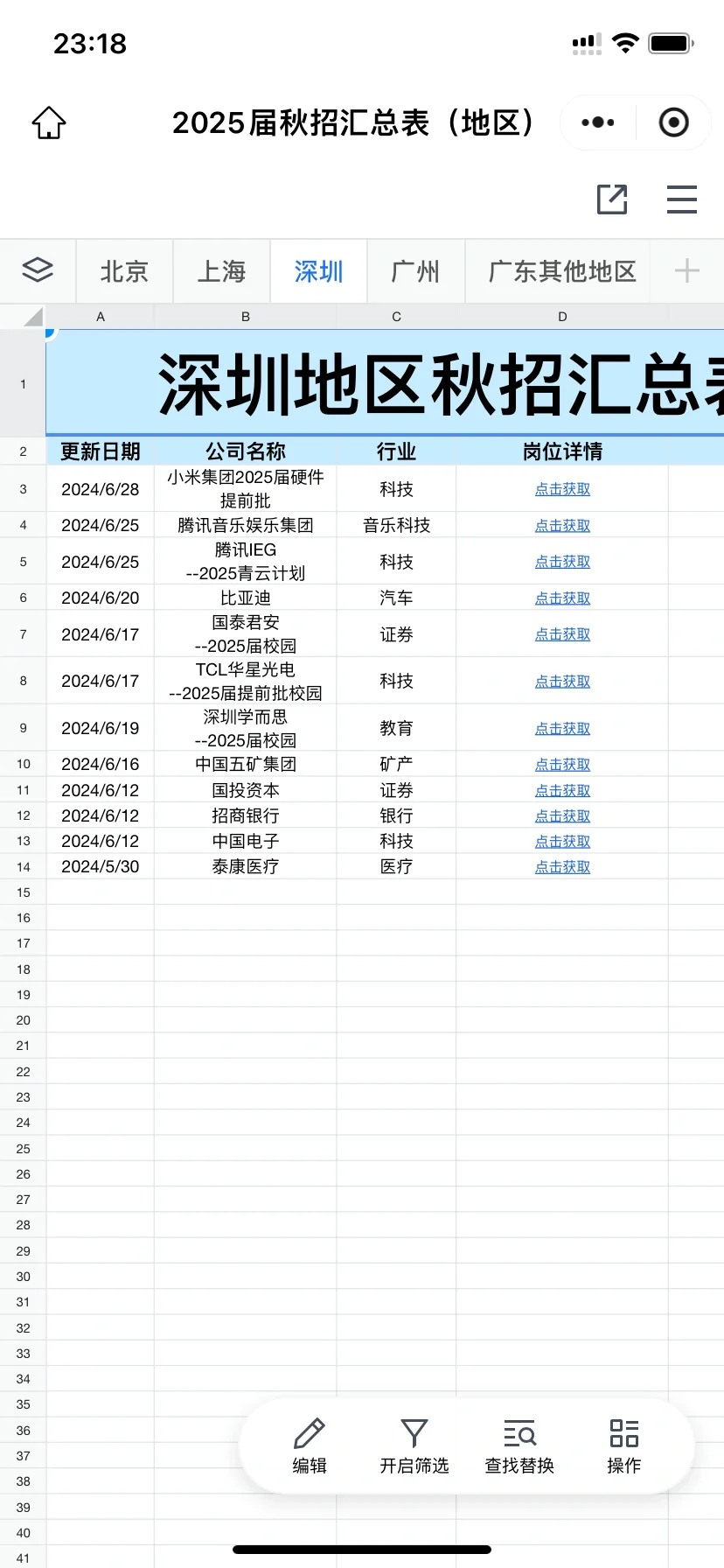The width and height of the screenshot is (724, 1568).
Task: Select the 公司名称 header cell
Action: click(x=246, y=451)
